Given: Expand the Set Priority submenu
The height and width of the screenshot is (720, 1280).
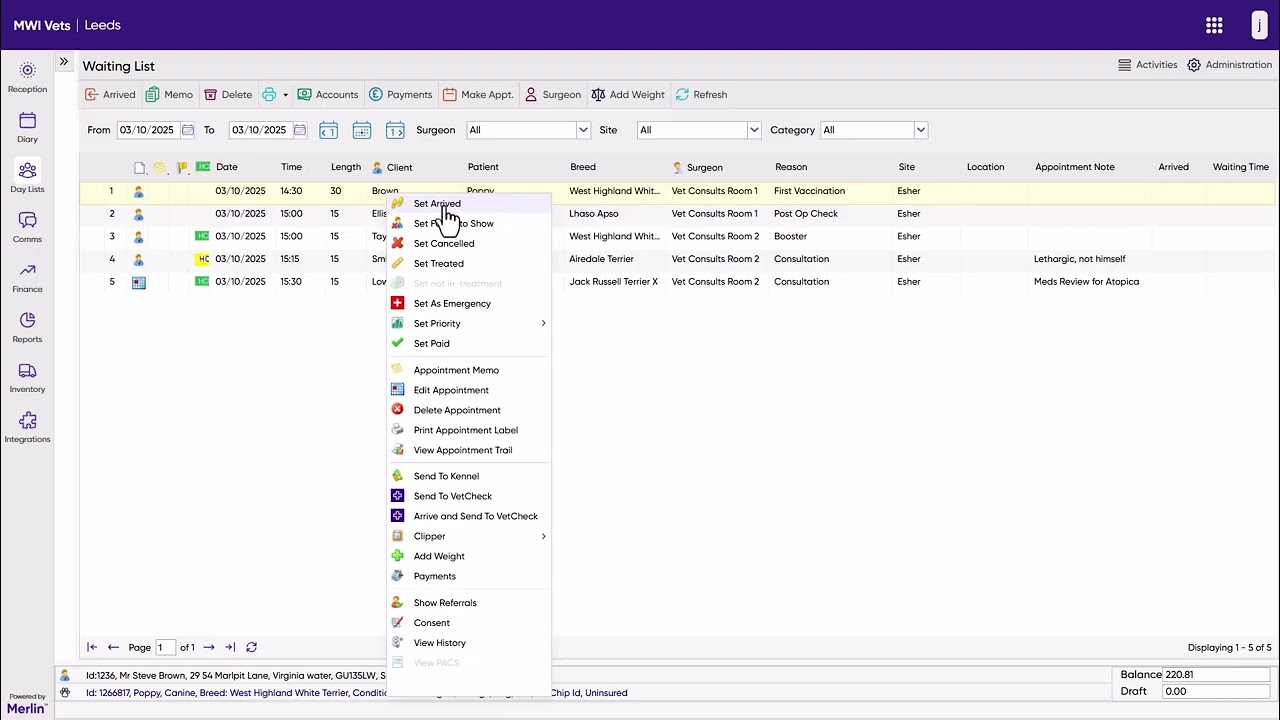Looking at the screenshot, I should point(543,323).
